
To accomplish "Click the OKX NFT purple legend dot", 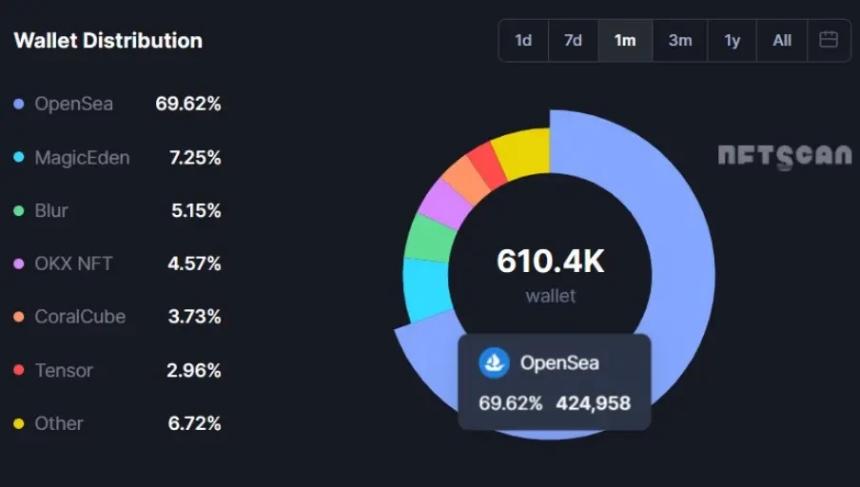I will tap(19, 264).
